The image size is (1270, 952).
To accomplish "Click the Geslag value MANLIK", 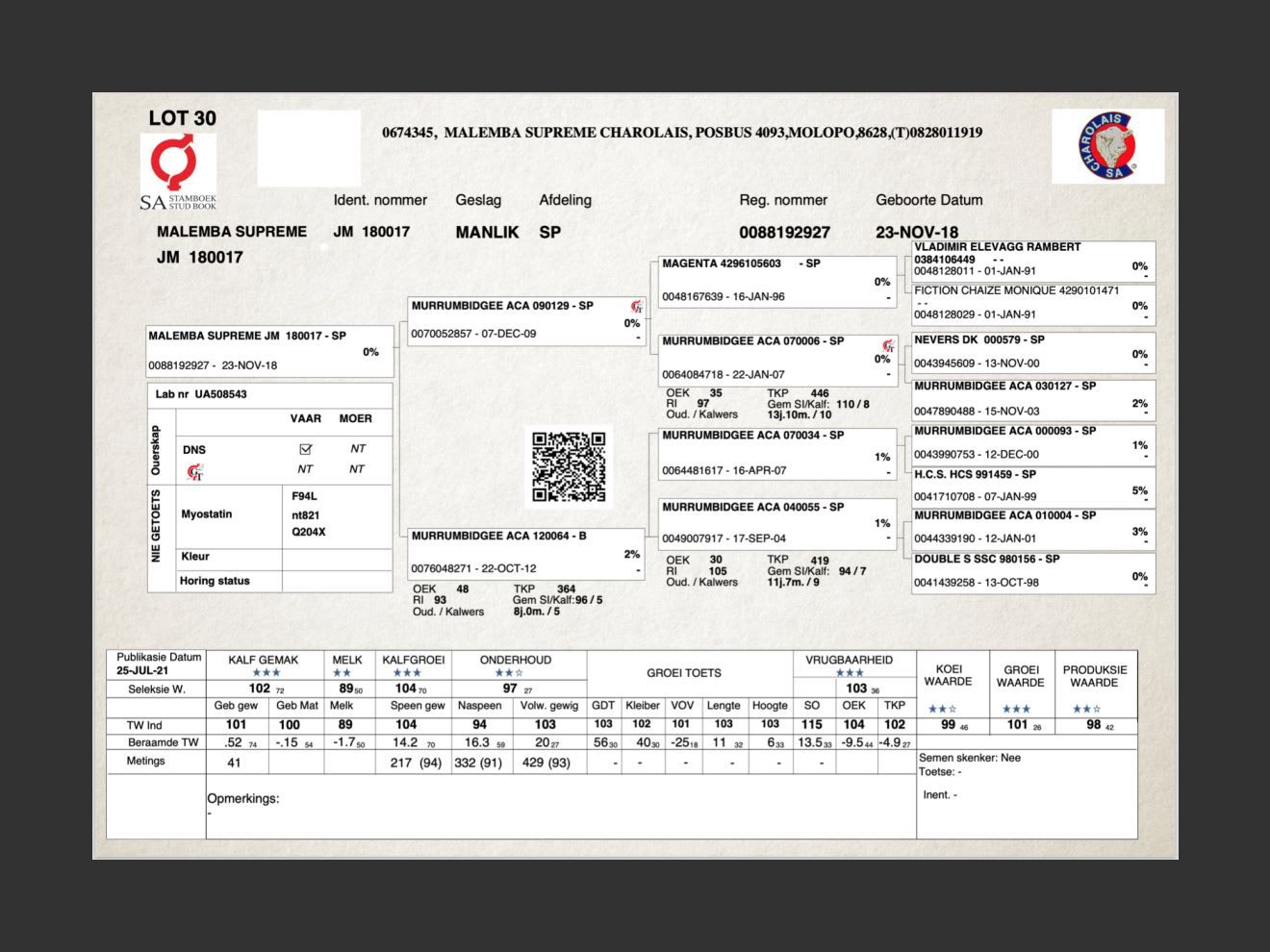I will tap(487, 232).
